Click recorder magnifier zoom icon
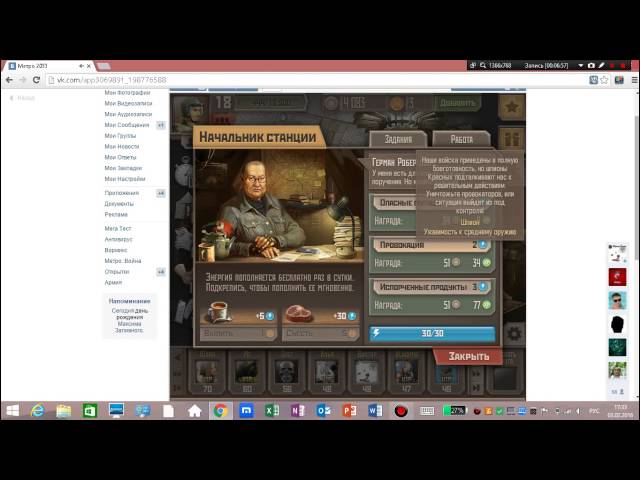This screenshot has width=640, height=480. [483, 65]
